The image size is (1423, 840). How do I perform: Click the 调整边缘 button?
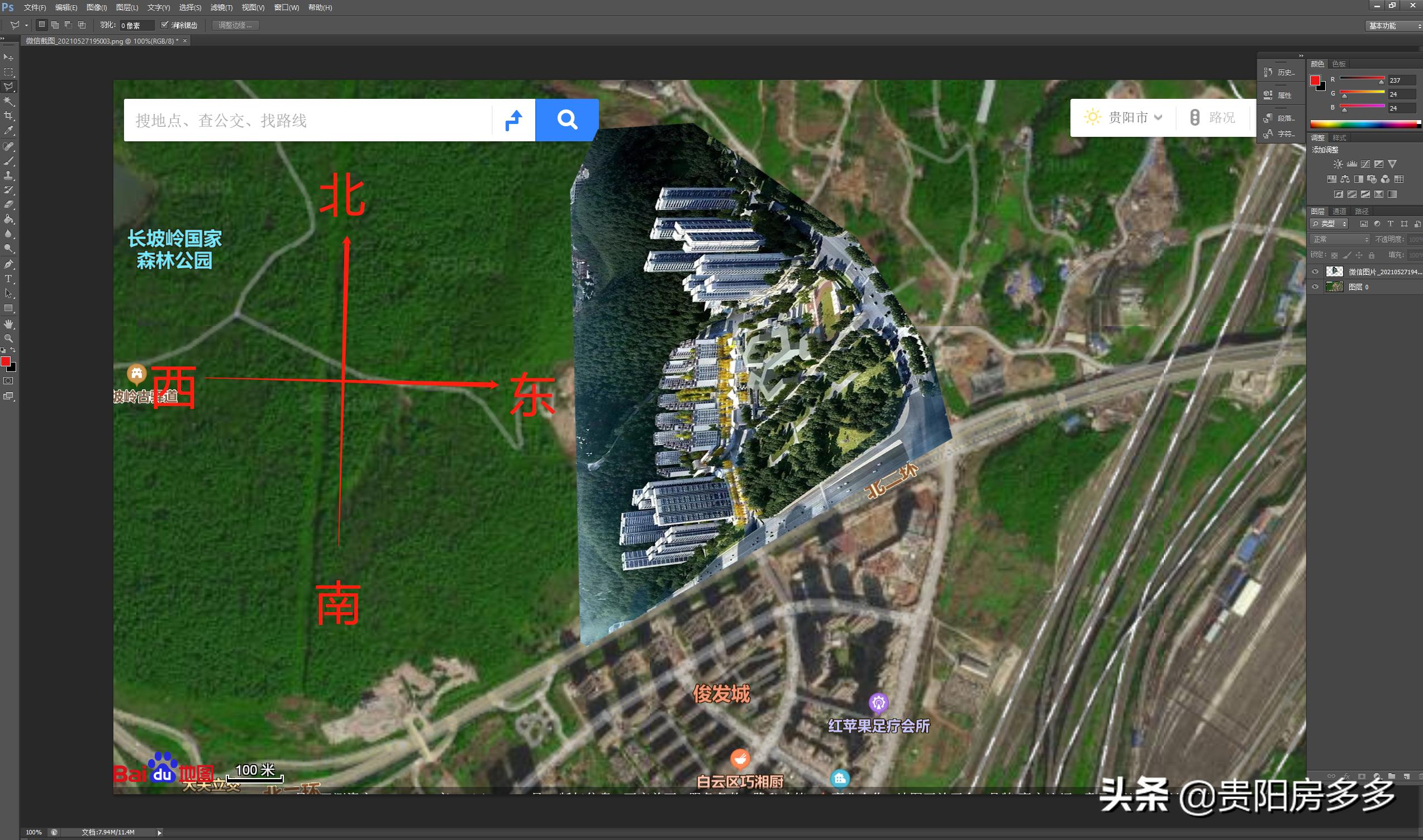[x=236, y=26]
